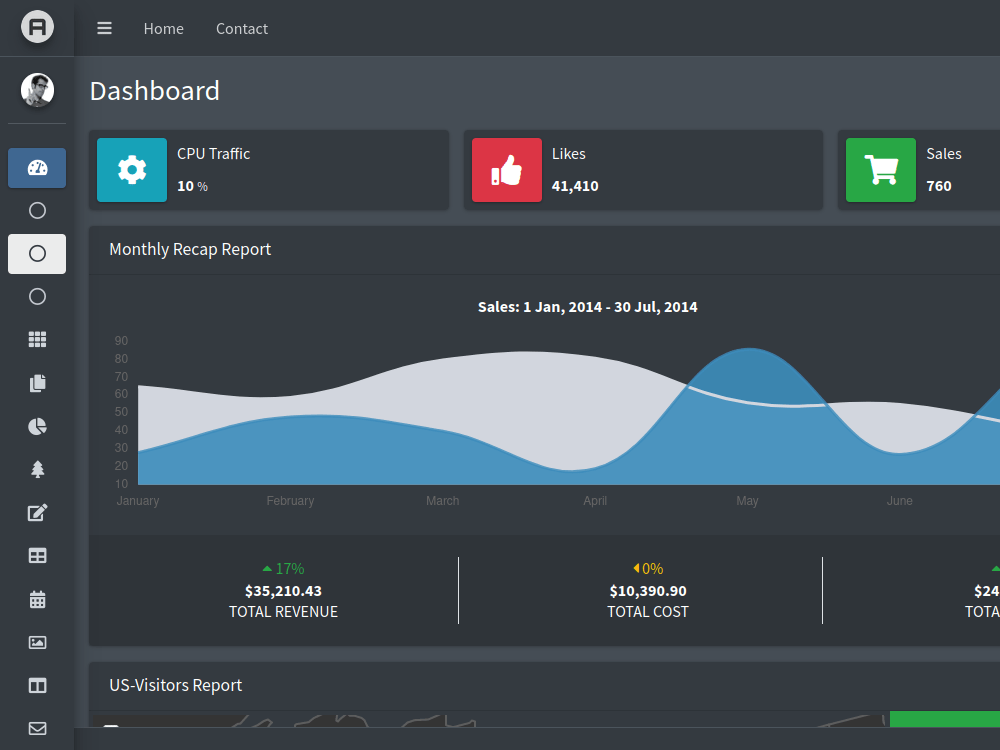Click the TOTAL COST label
This screenshot has height=750, width=1000.
tap(648, 612)
